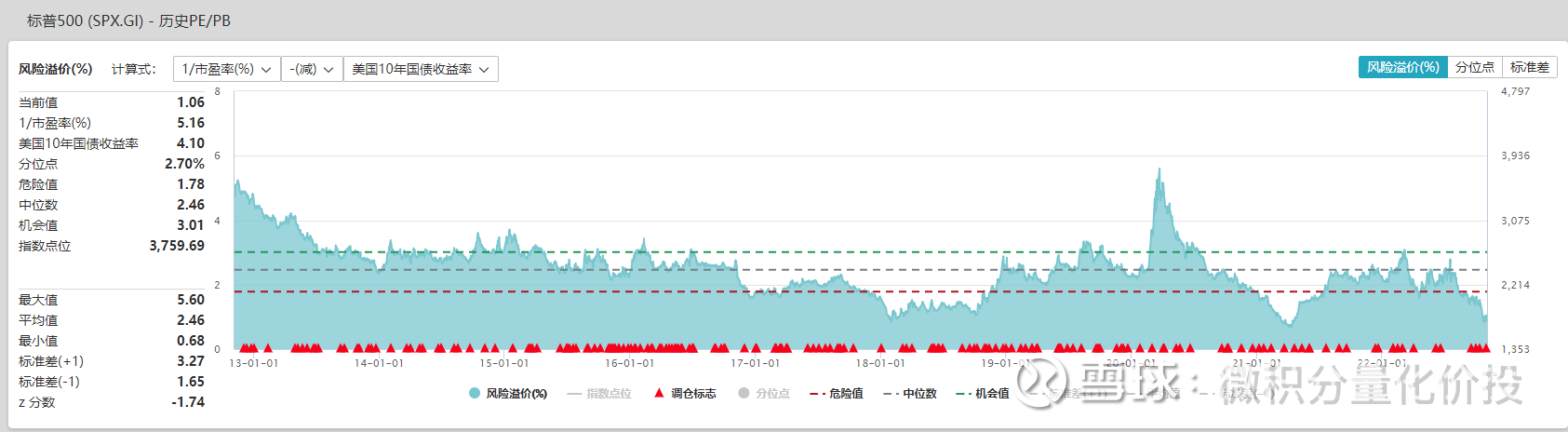1568x432 pixels.
Task: Open the -(减) operator dropdown
Action: tap(312, 69)
